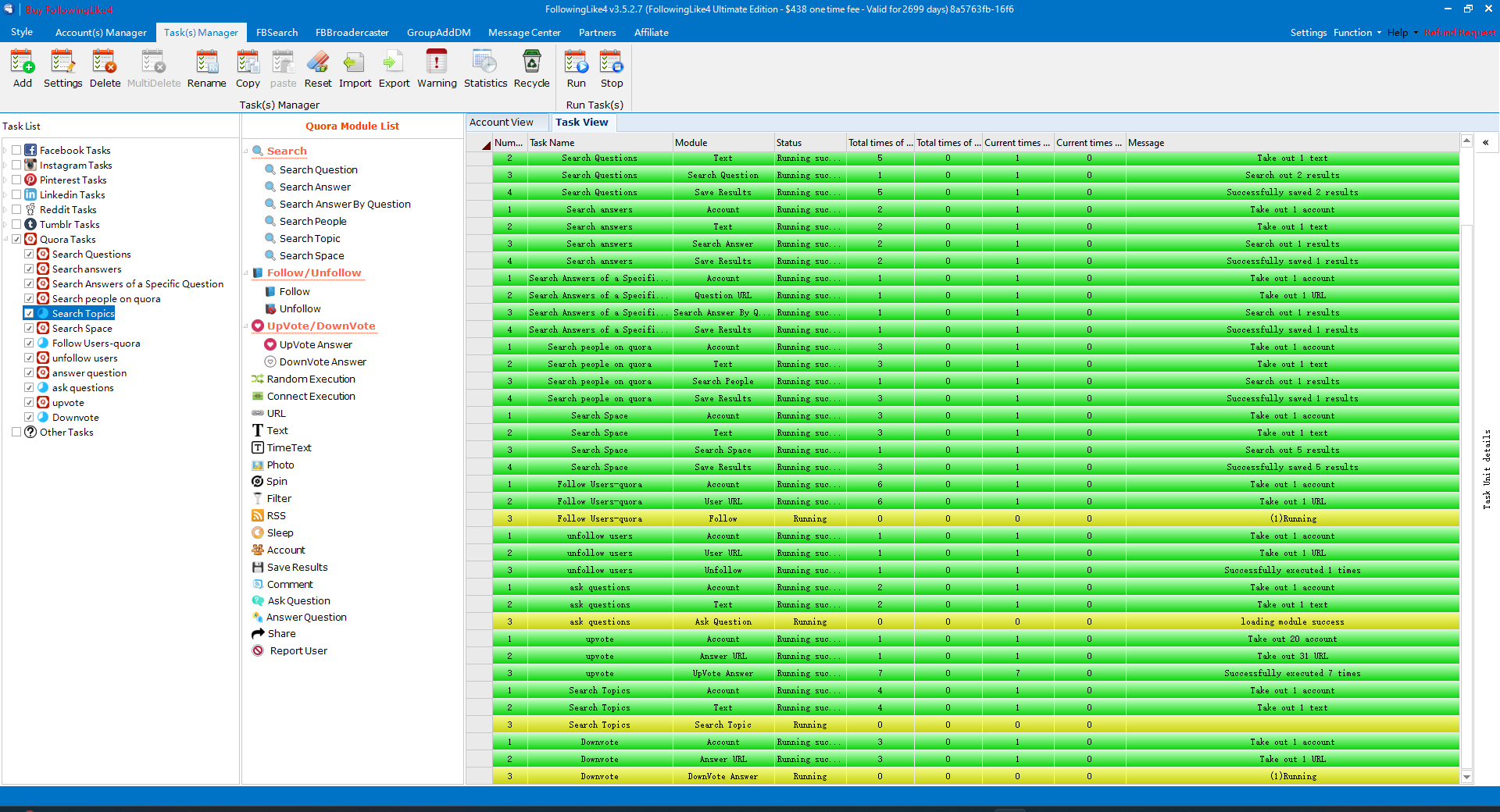Screen dimensions: 1500x812
Task: Open task Settings from the toolbar
Action: [62, 69]
